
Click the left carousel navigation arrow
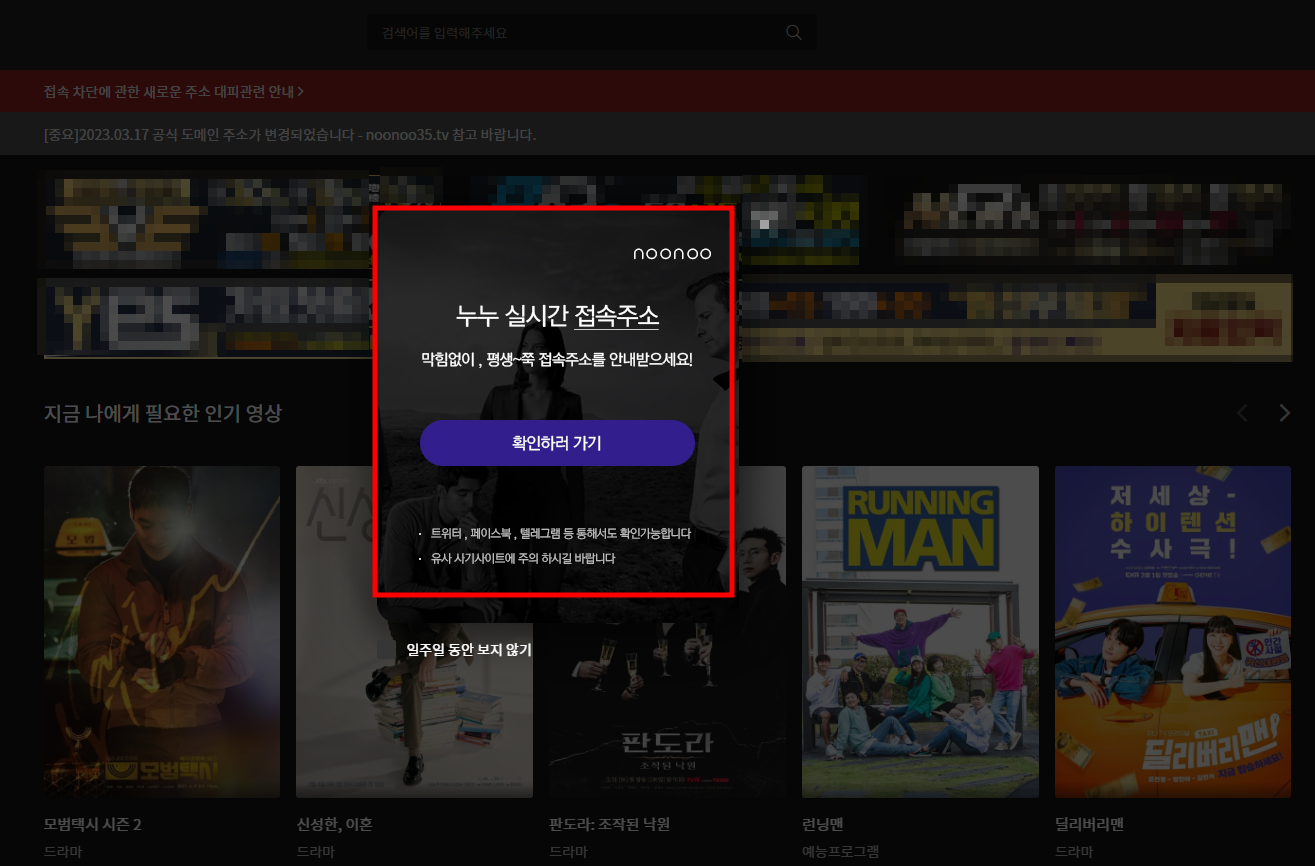(1242, 412)
